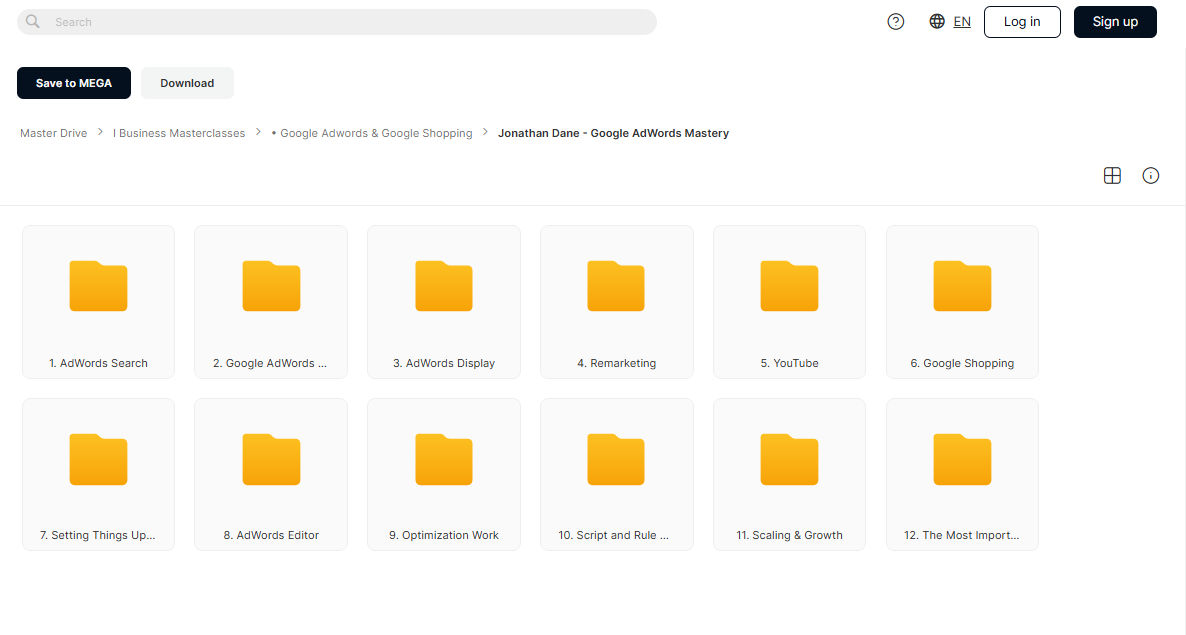Click the Sign up button

point(1115,22)
